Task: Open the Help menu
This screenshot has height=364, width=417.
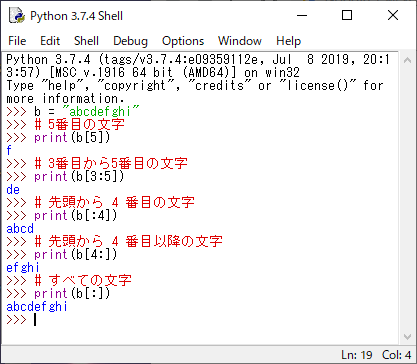Action: coord(288,41)
